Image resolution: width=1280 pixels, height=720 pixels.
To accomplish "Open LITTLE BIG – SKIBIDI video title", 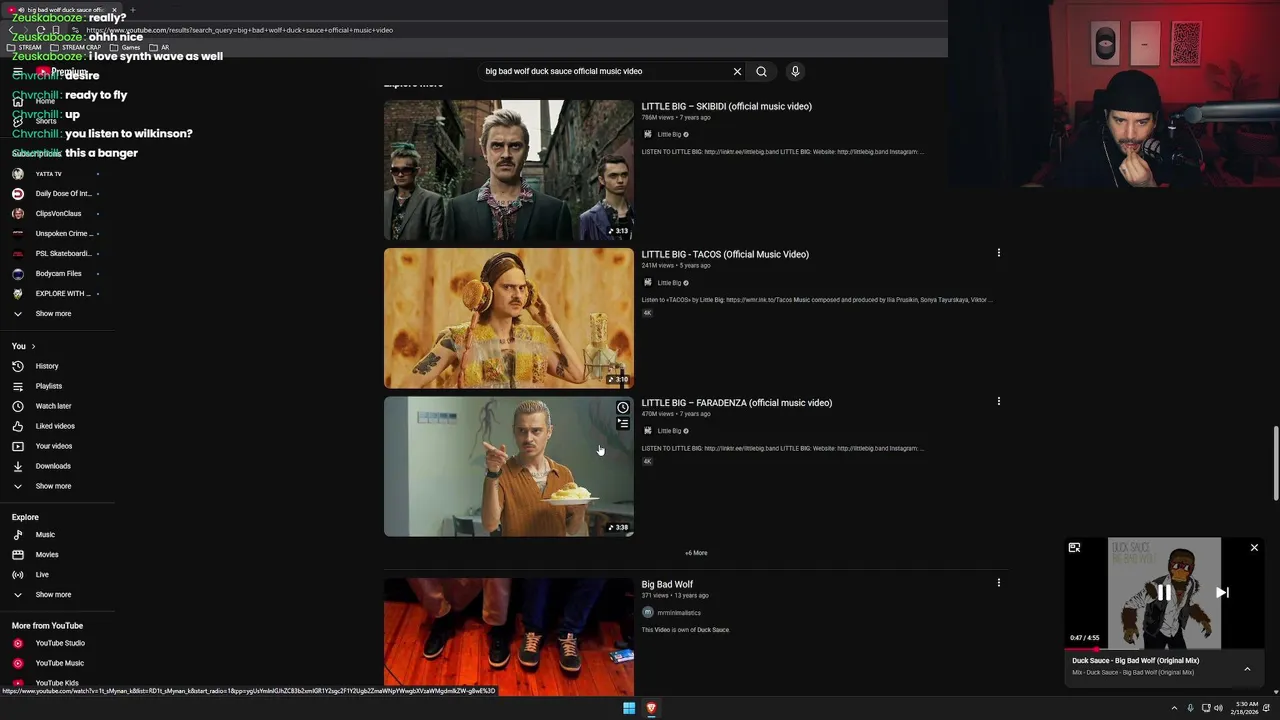I will tap(726, 106).
